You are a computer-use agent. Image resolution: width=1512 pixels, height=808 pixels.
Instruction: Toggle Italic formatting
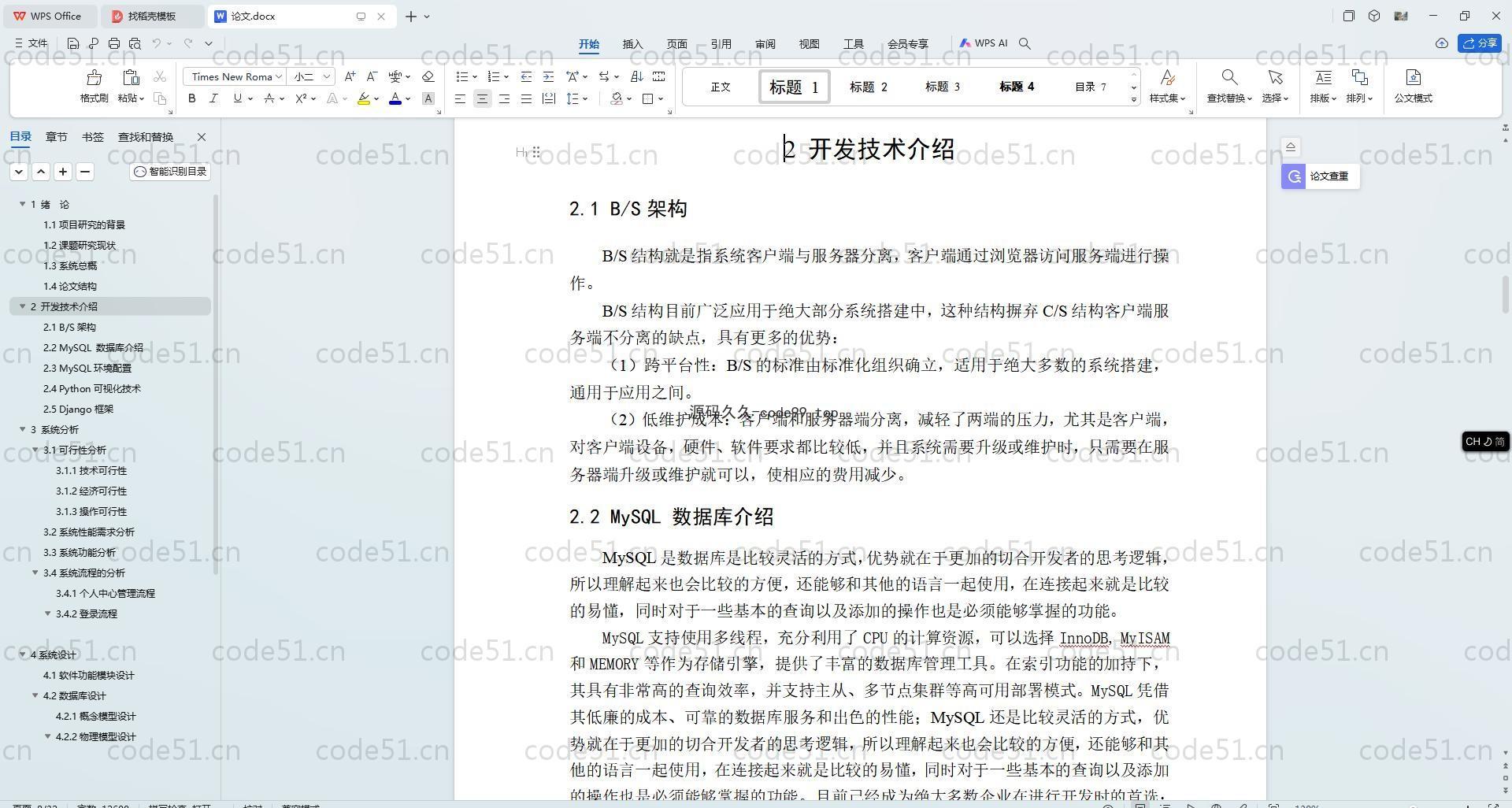[x=213, y=98]
